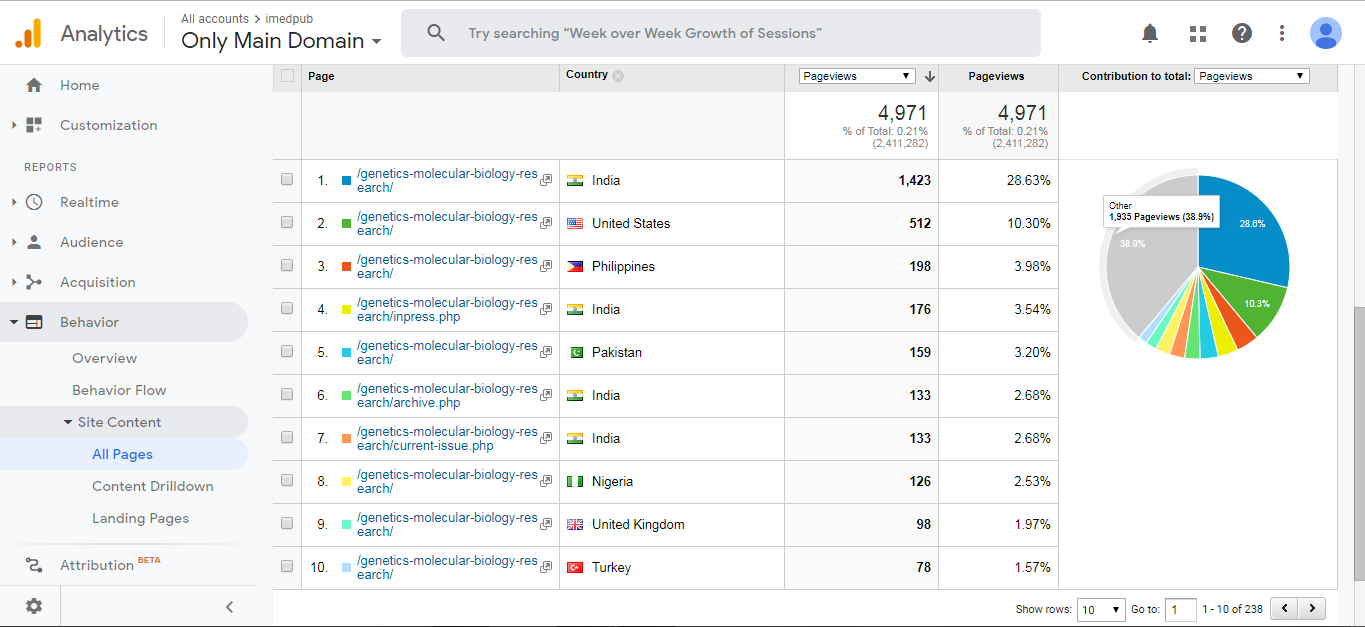The height and width of the screenshot is (627, 1365).
Task: Open row 1 page in new window icon
Action: pos(546,181)
